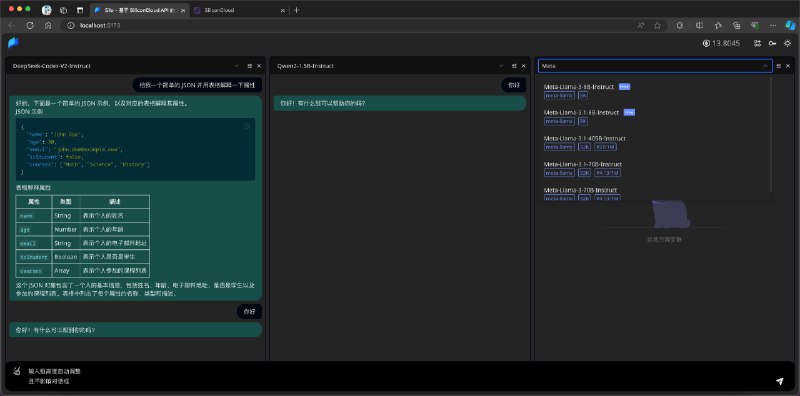
Task: Open the API key settings icon
Action: point(773,43)
